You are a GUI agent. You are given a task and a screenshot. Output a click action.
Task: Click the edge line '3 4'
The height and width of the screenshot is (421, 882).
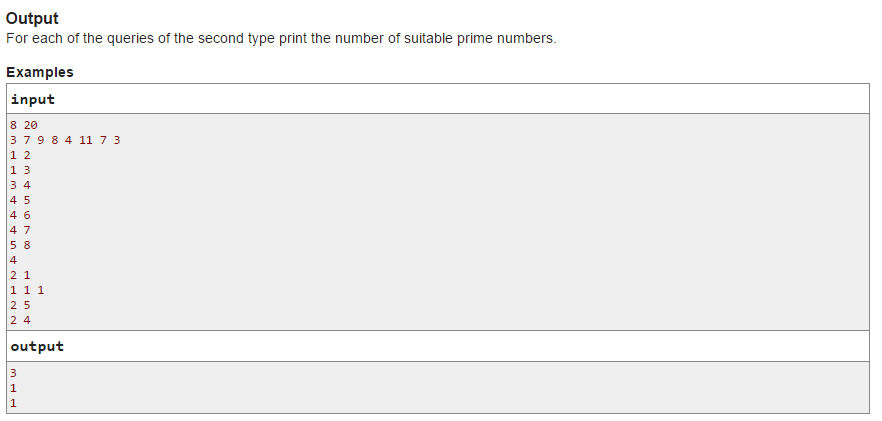(x=20, y=185)
